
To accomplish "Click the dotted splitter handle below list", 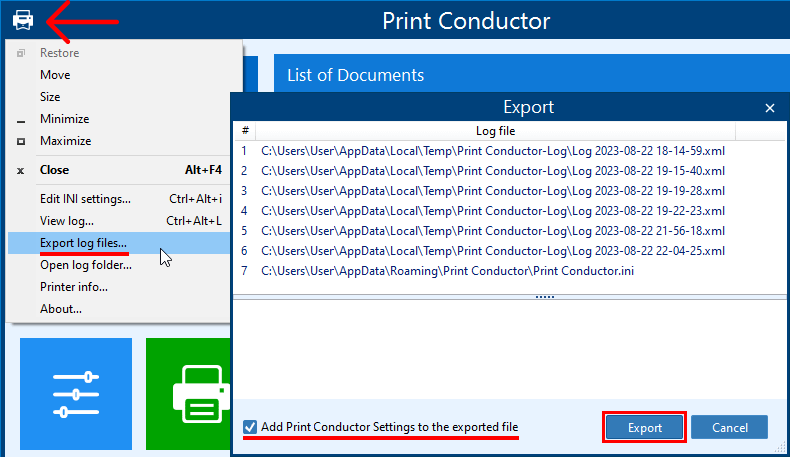I will tap(545, 297).
